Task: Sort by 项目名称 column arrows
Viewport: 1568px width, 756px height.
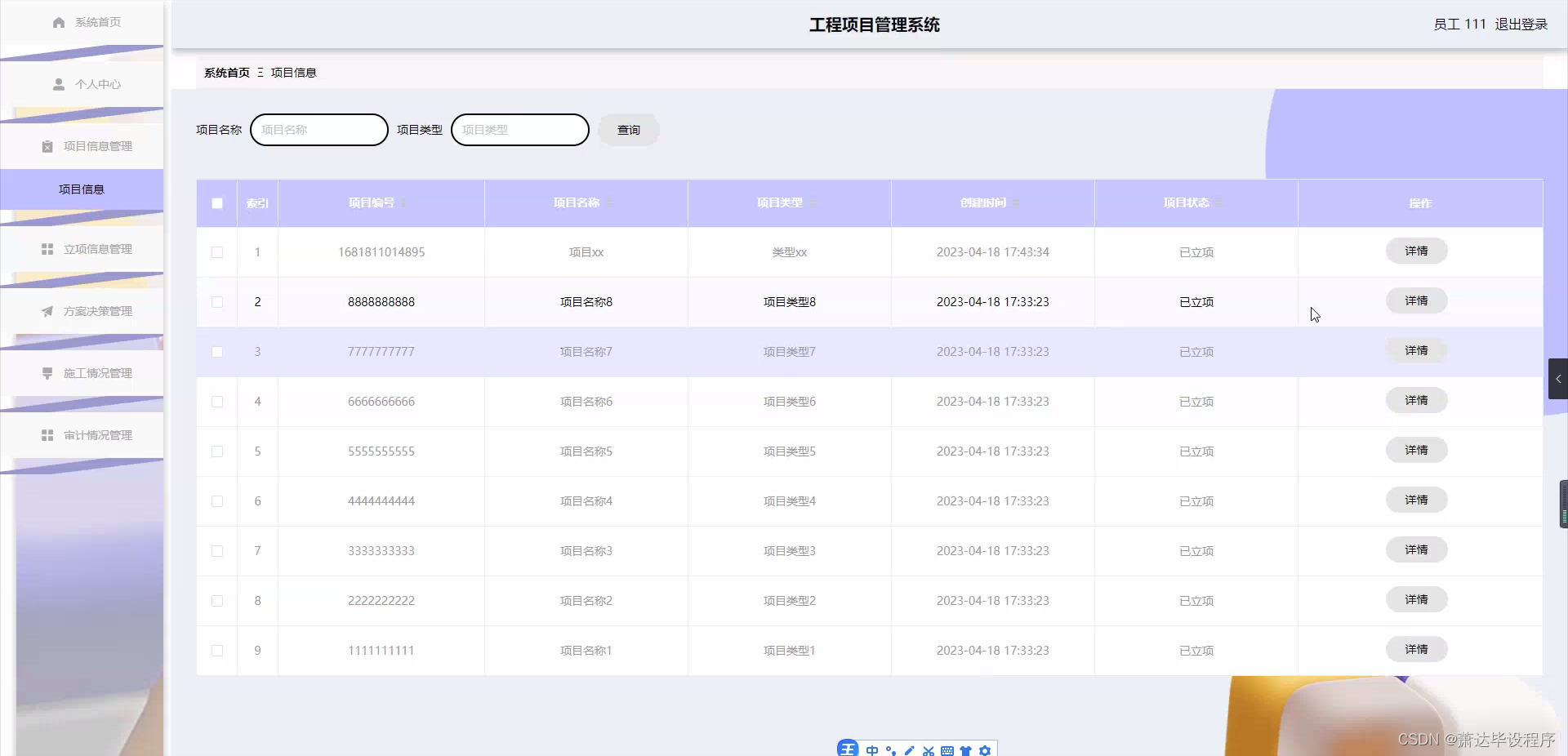Action: pos(609,202)
